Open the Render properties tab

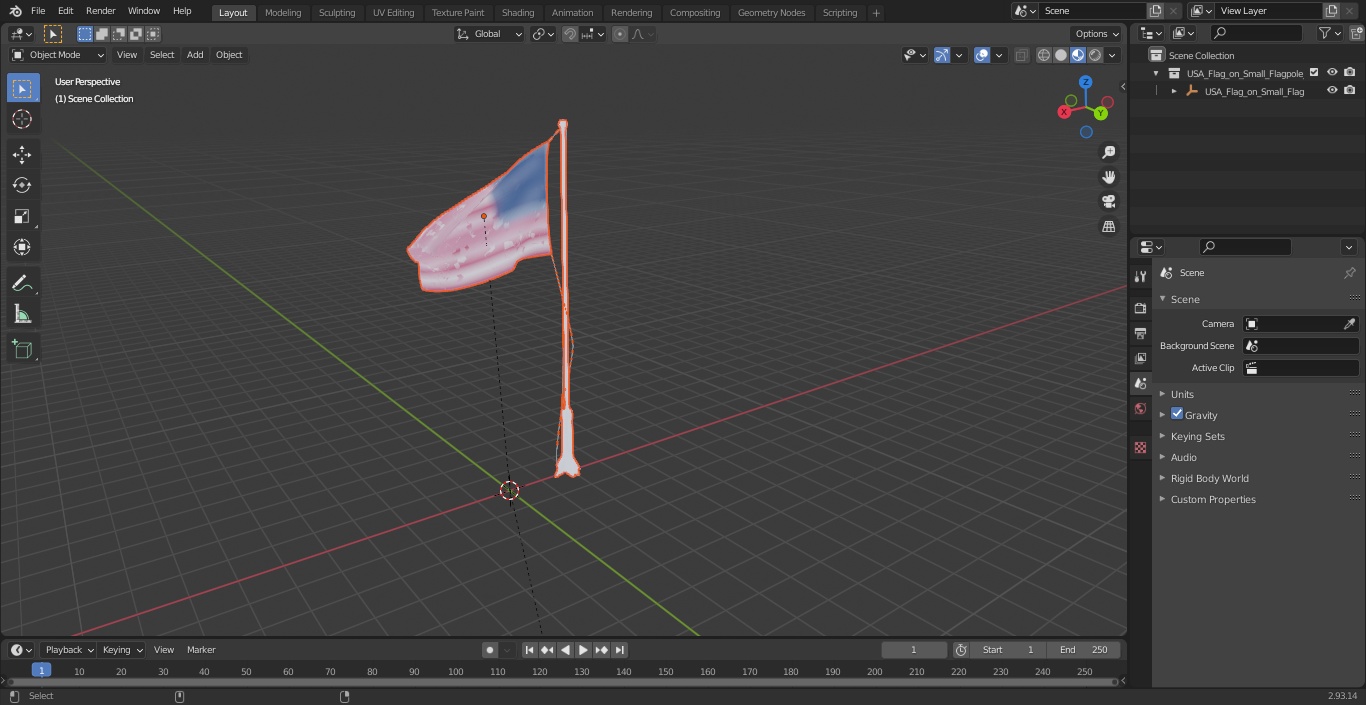(x=1140, y=308)
